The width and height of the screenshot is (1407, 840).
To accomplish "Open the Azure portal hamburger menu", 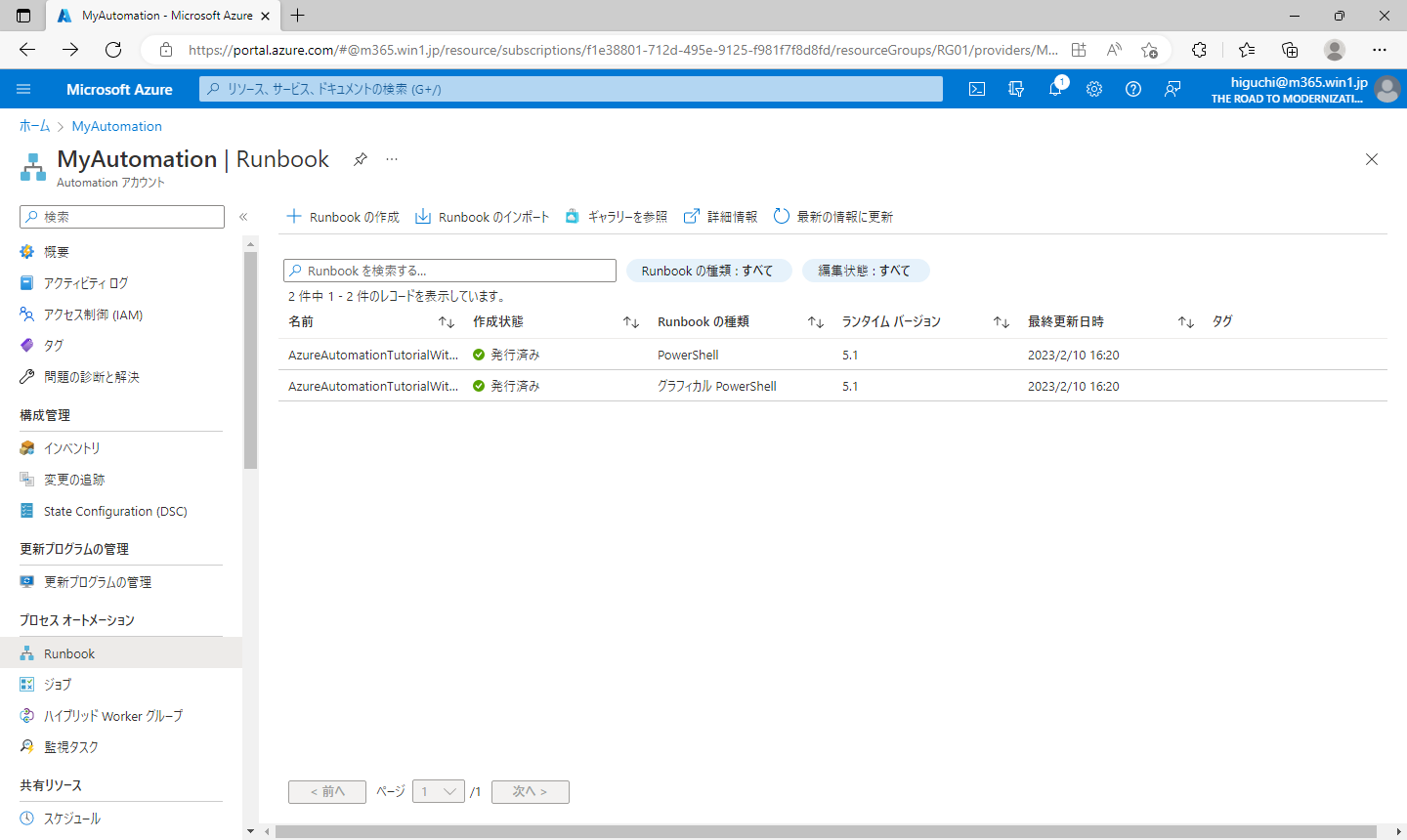I will (23, 89).
